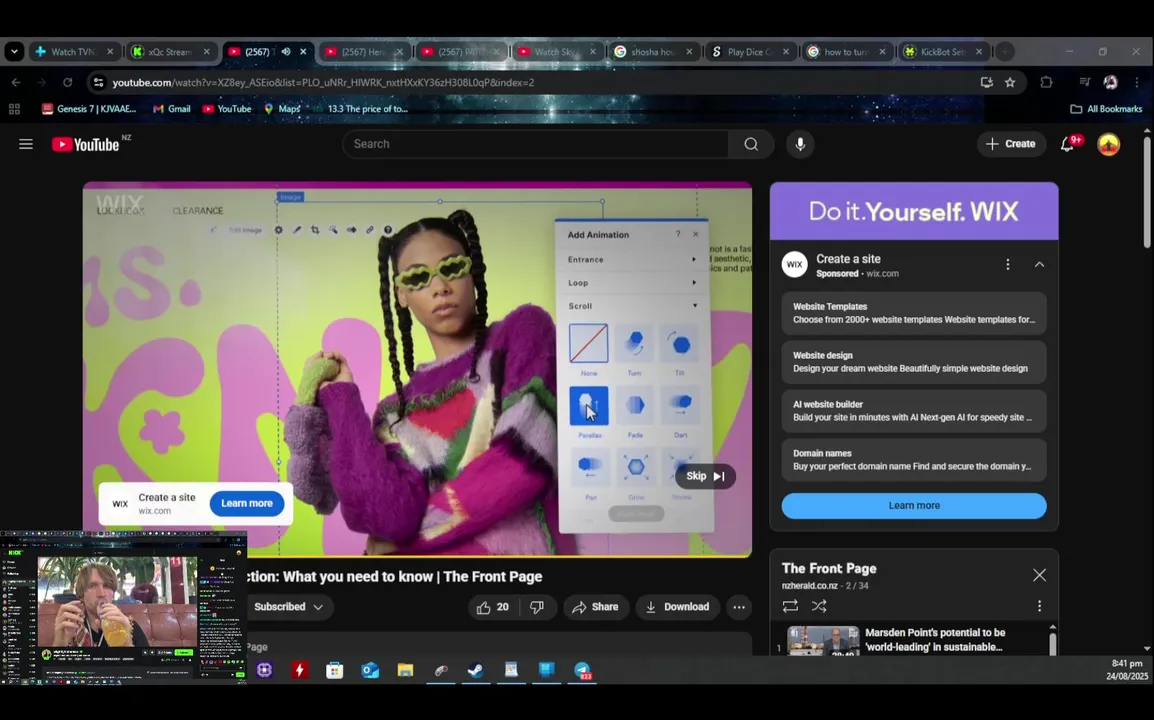Open Chrome media control icon
Viewport: 1154px width, 720px height.
[x=1084, y=82]
